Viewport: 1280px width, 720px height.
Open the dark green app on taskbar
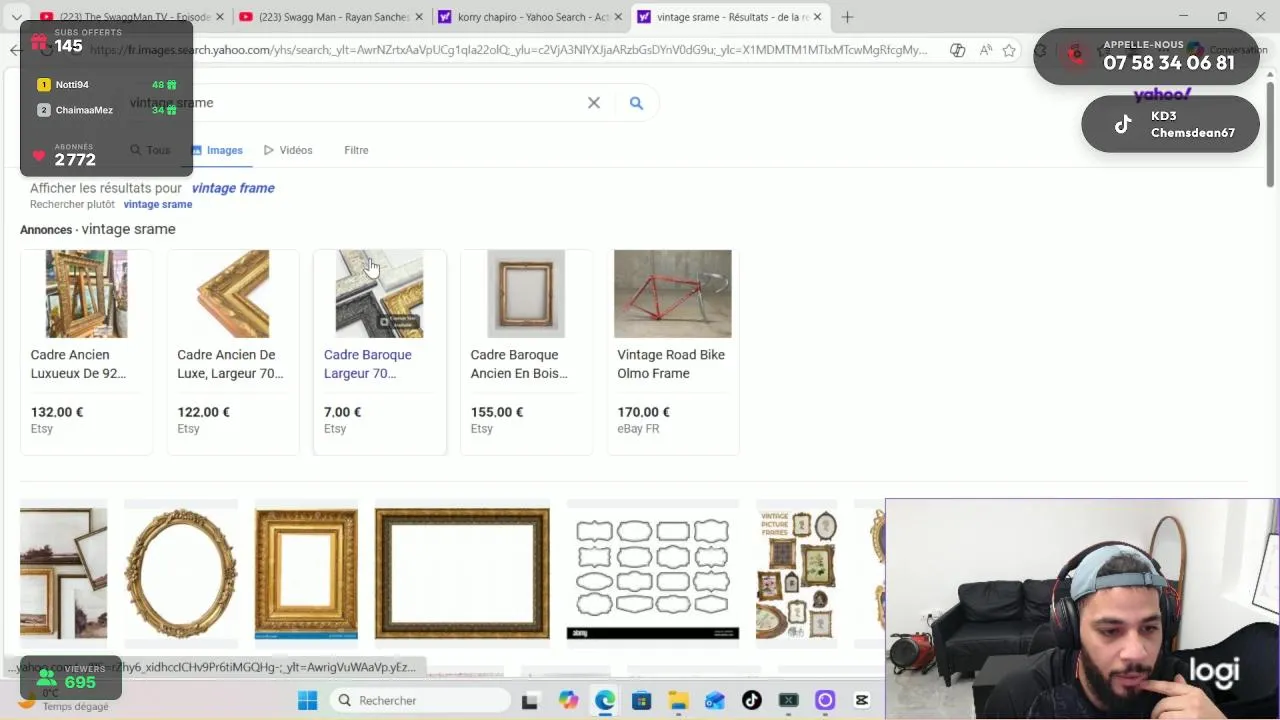[788, 700]
